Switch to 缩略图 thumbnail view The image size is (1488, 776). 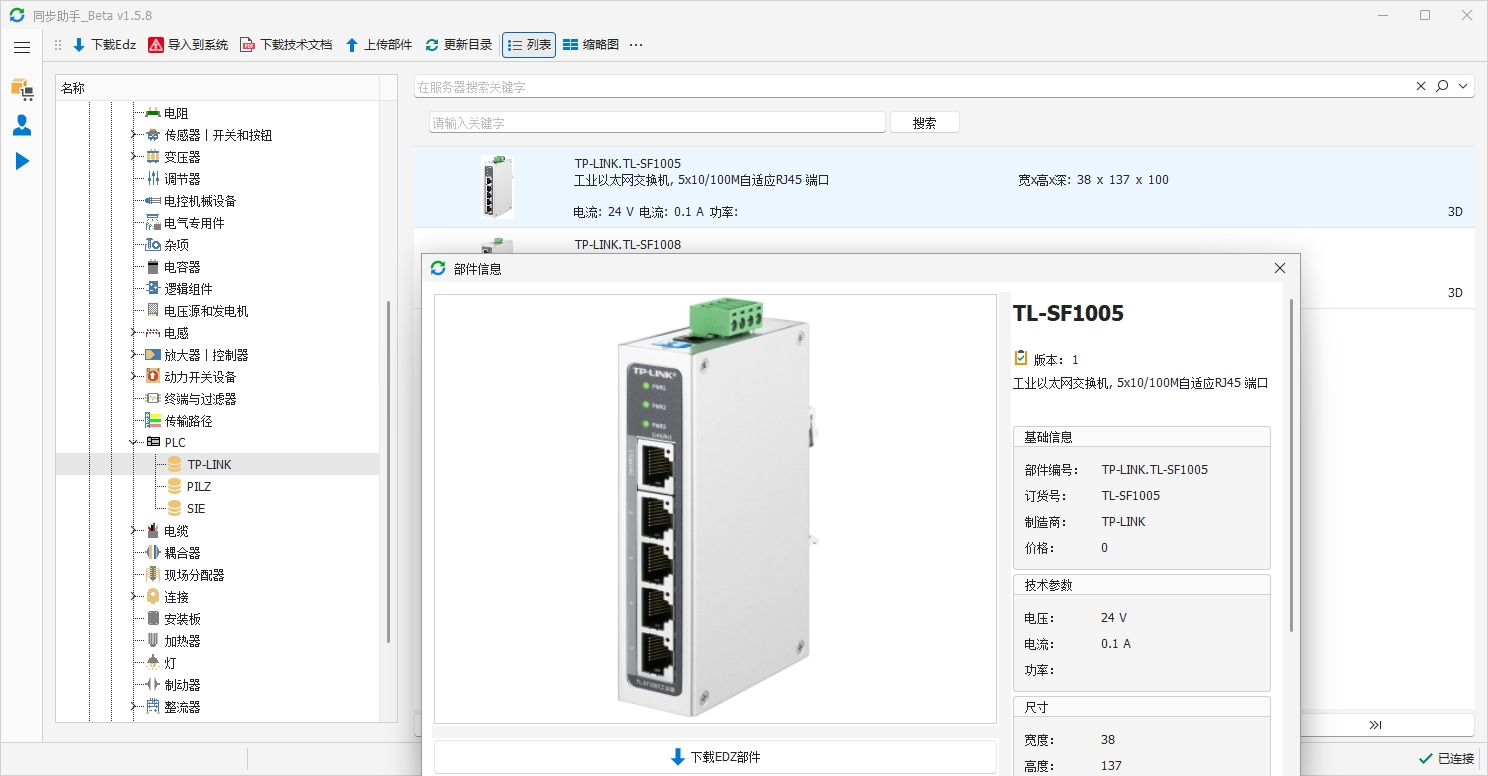pos(591,45)
